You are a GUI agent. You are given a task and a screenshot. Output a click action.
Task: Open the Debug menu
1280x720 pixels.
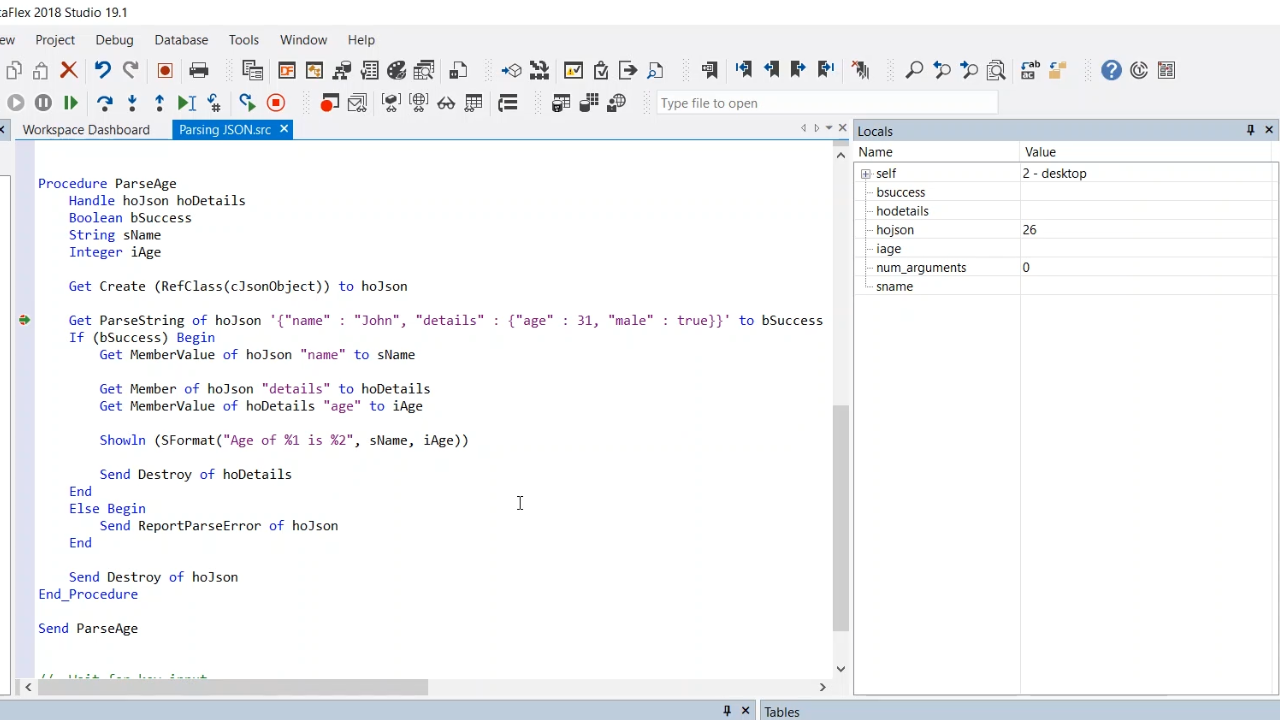pos(114,40)
